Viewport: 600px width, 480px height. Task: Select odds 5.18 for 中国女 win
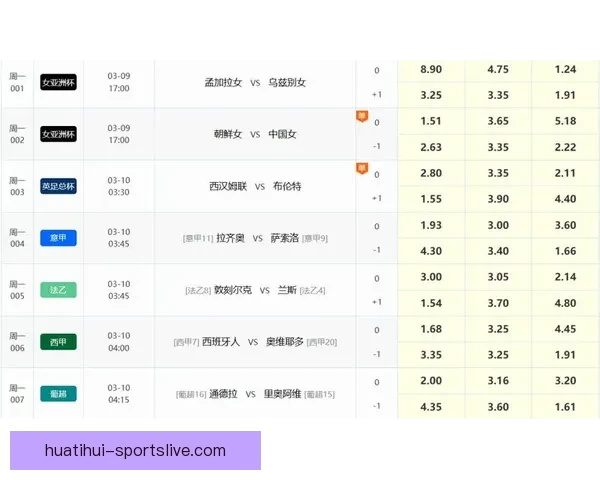tap(565, 121)
